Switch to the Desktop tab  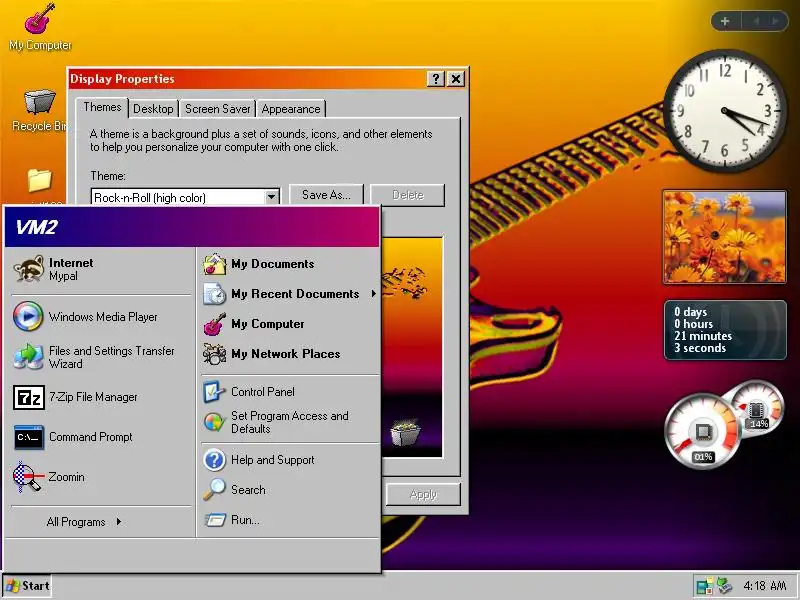pos(153,109)
